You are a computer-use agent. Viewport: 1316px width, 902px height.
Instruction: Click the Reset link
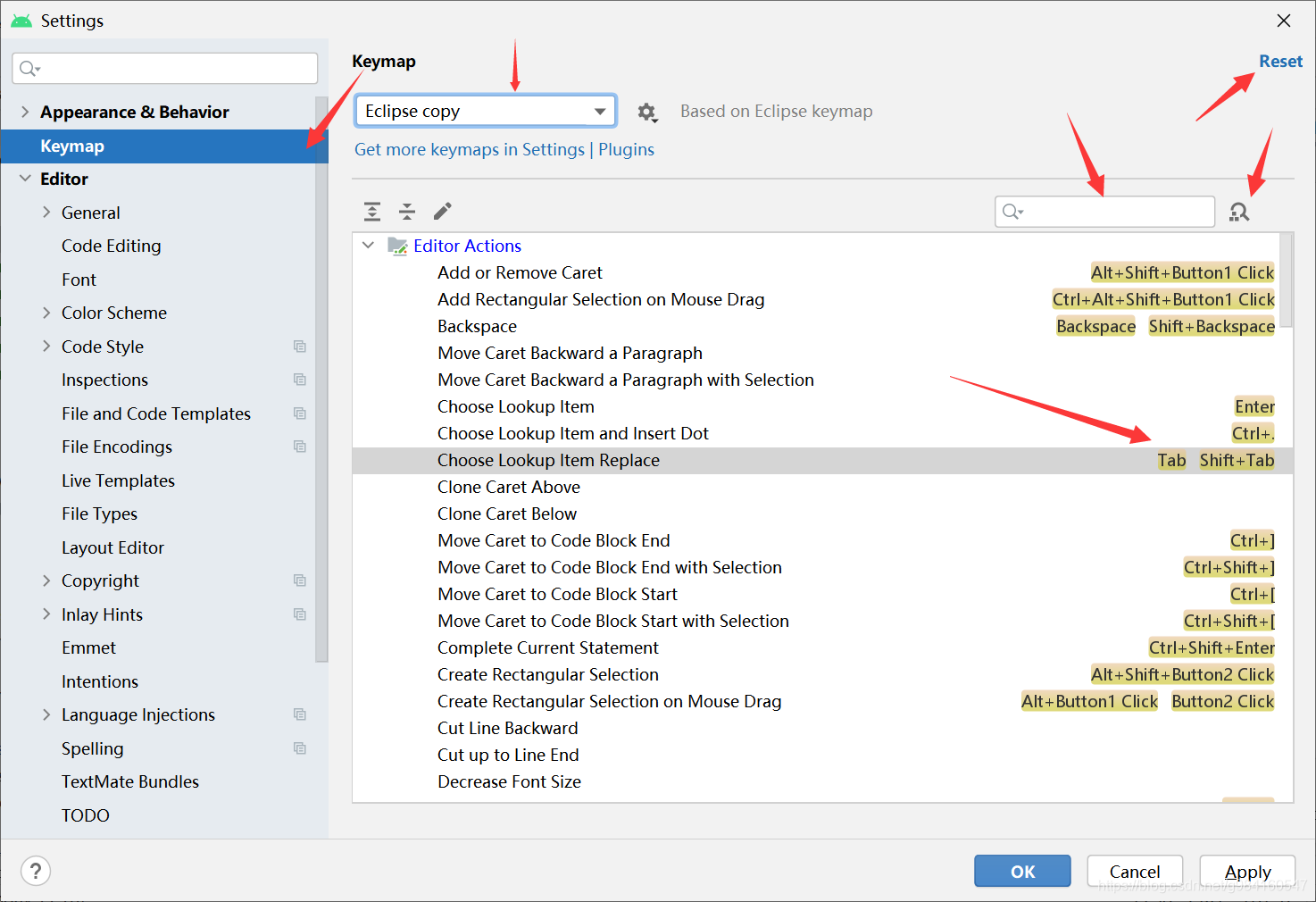pyautogui.click(x=1280, y=61)
